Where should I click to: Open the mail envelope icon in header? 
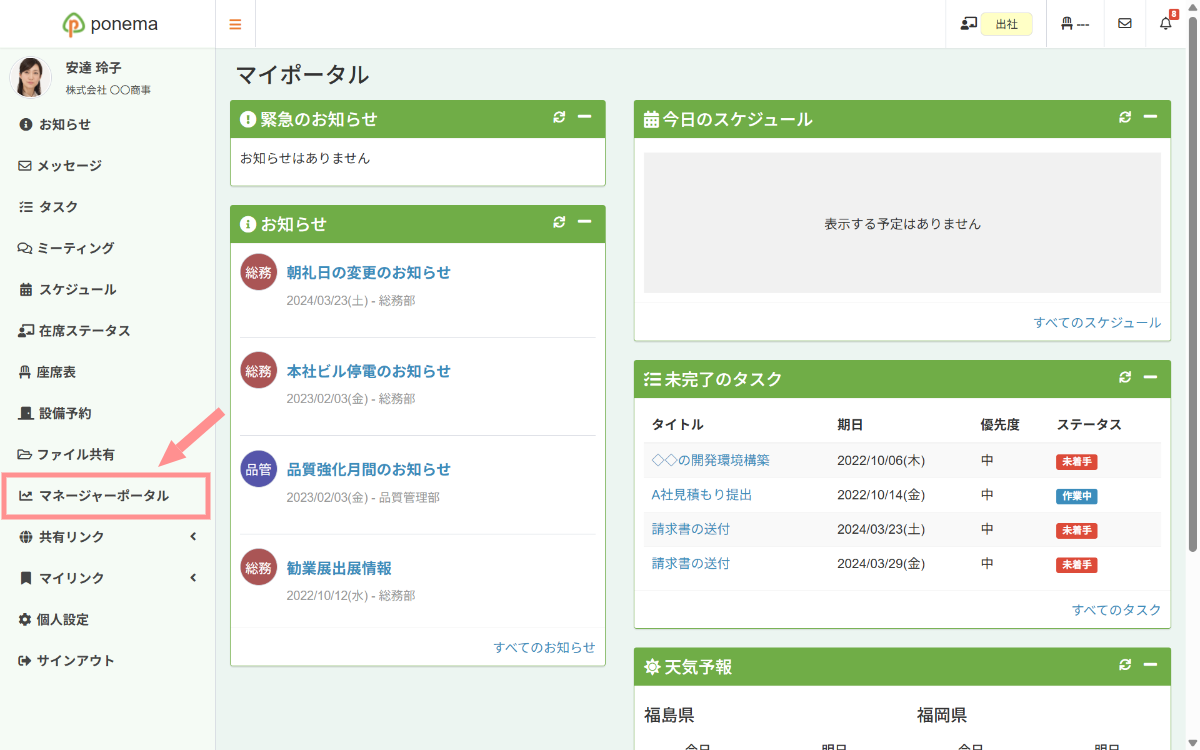1125,24
